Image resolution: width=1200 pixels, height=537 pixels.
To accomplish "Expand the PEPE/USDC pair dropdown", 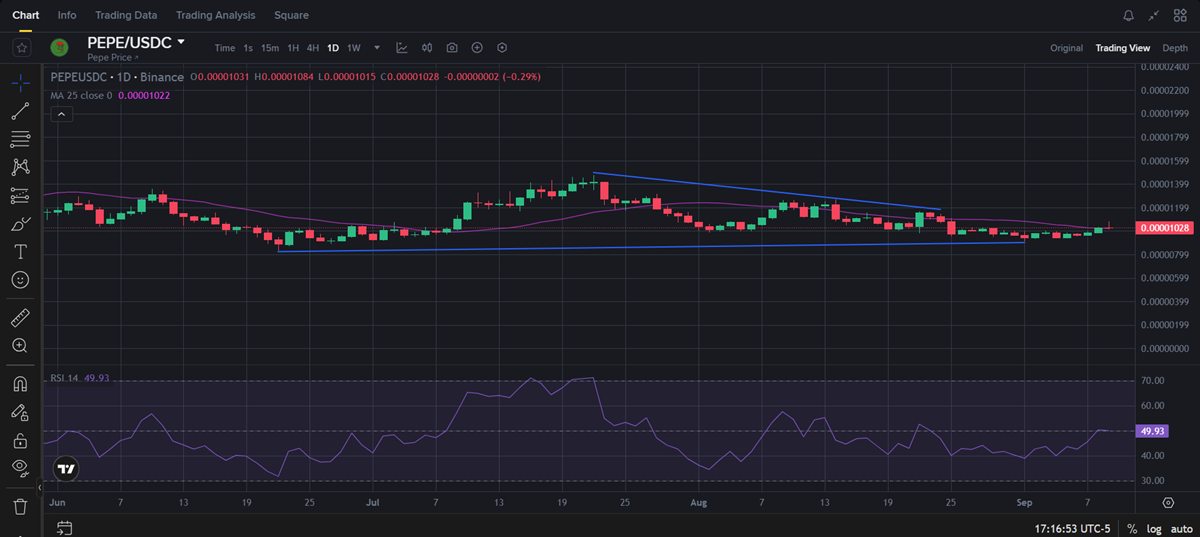I will coord(181,42).
